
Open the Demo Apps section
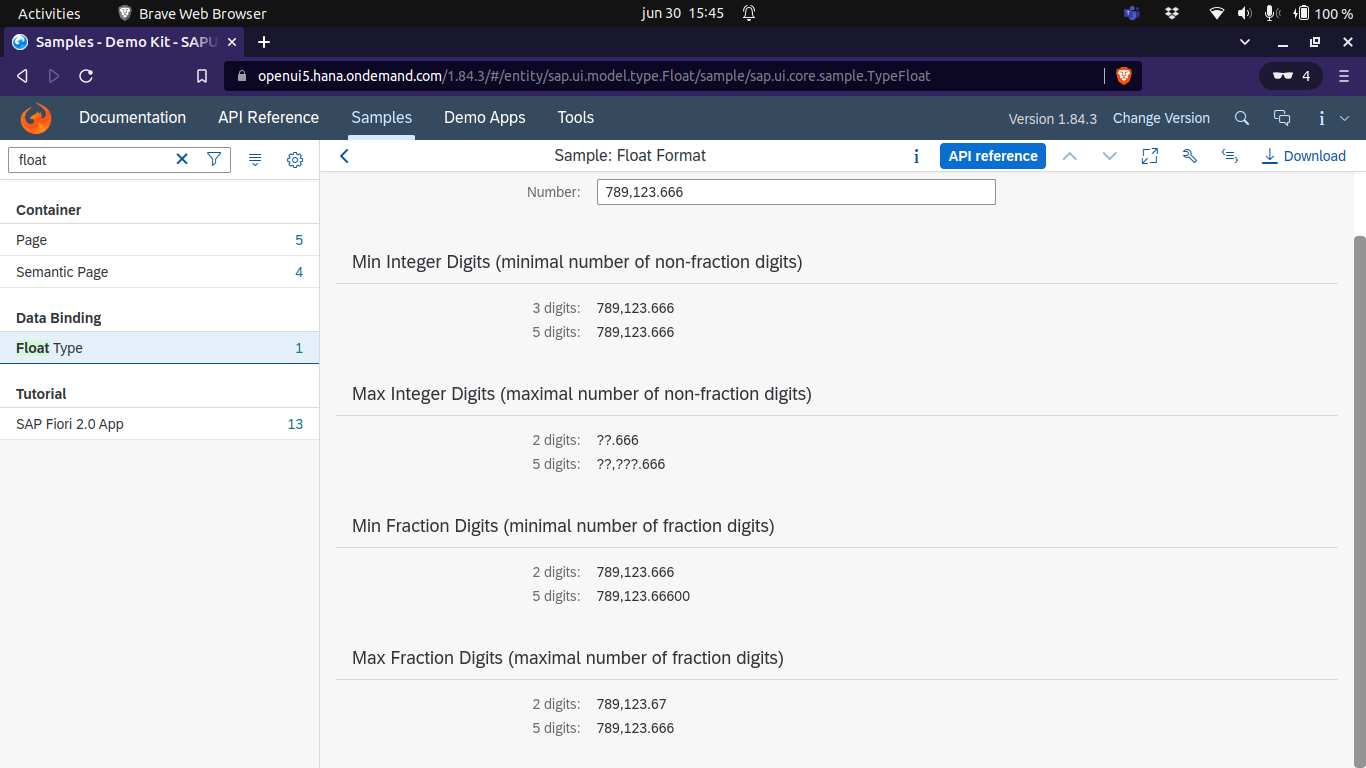click(x=484, y=118)
